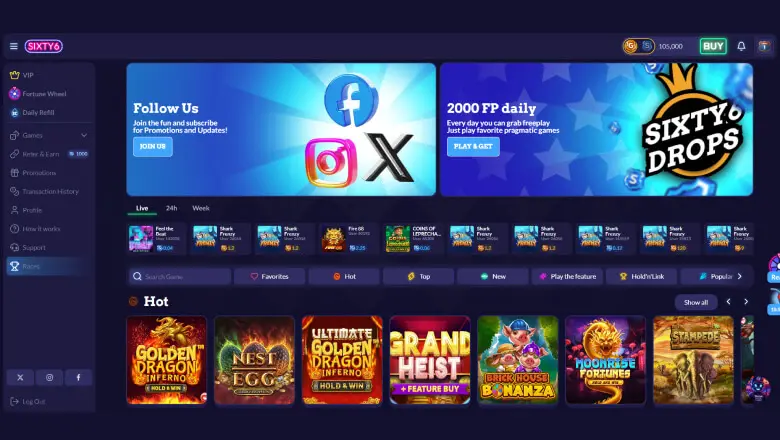780x440 pixels.
Task: Toggle the gold/sweeps coin currency switch
Action: click(x=639, y=46)
